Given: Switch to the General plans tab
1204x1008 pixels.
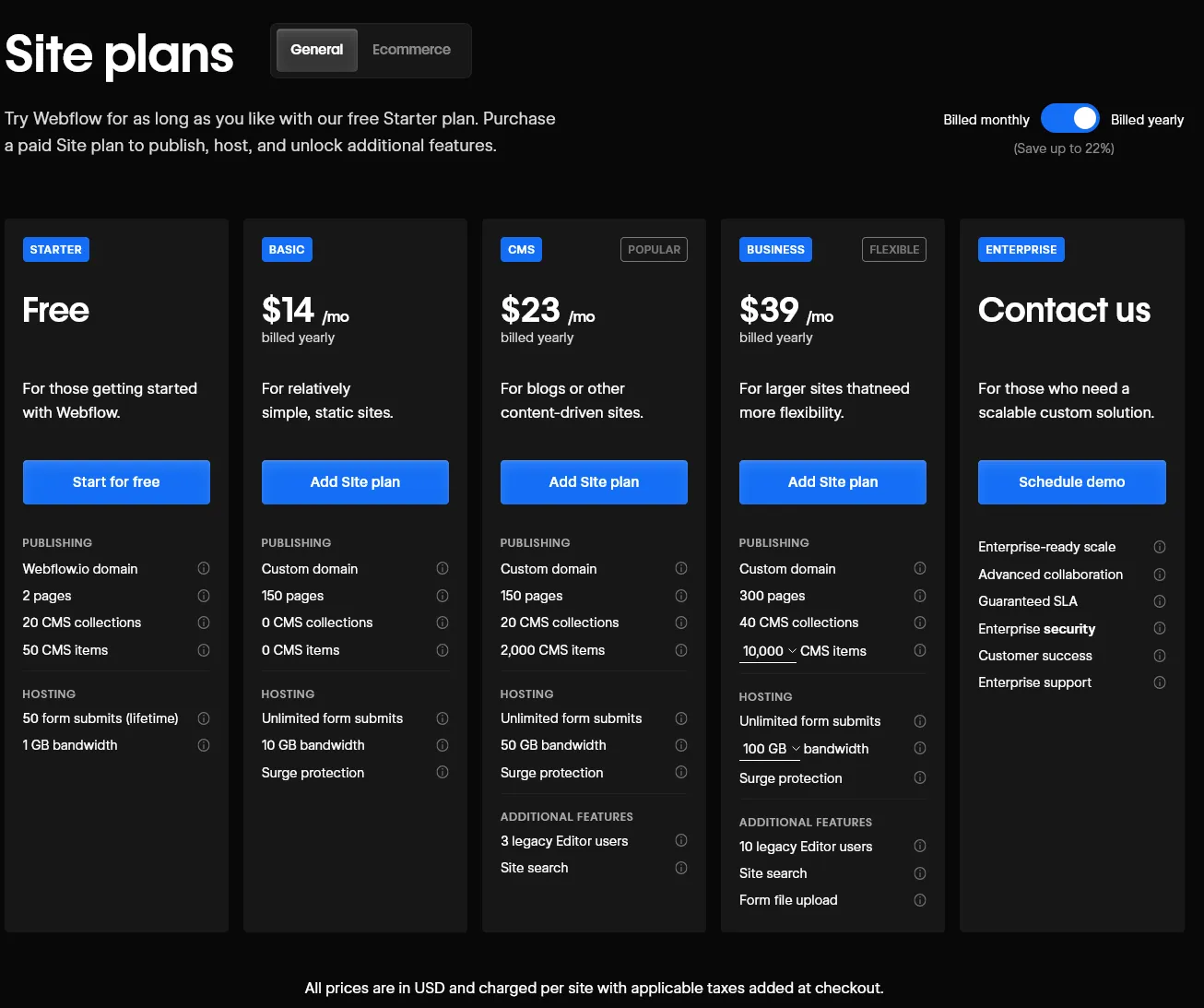Looking at the screenshot, I should point(316,50).
